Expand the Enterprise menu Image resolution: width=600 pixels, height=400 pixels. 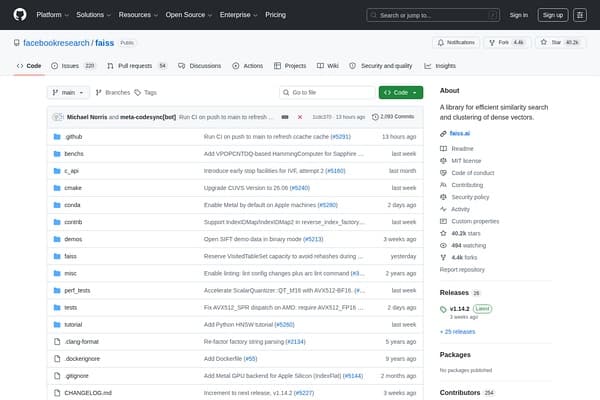click(x=238, y=15)
